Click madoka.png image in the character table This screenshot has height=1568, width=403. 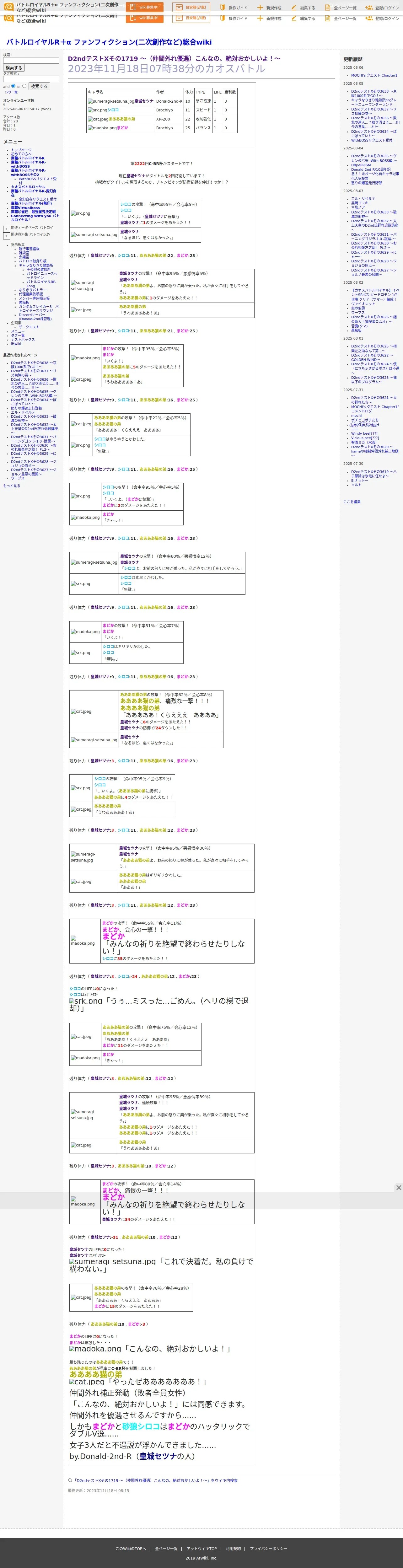102,128
